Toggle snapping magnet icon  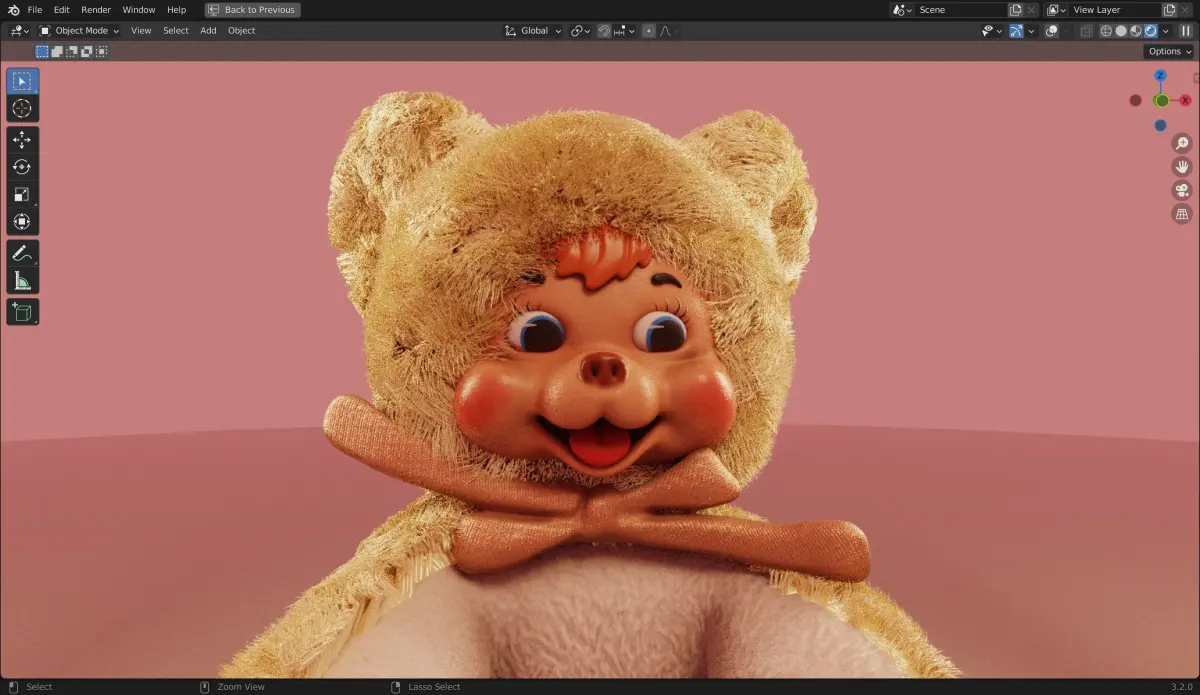604,31
